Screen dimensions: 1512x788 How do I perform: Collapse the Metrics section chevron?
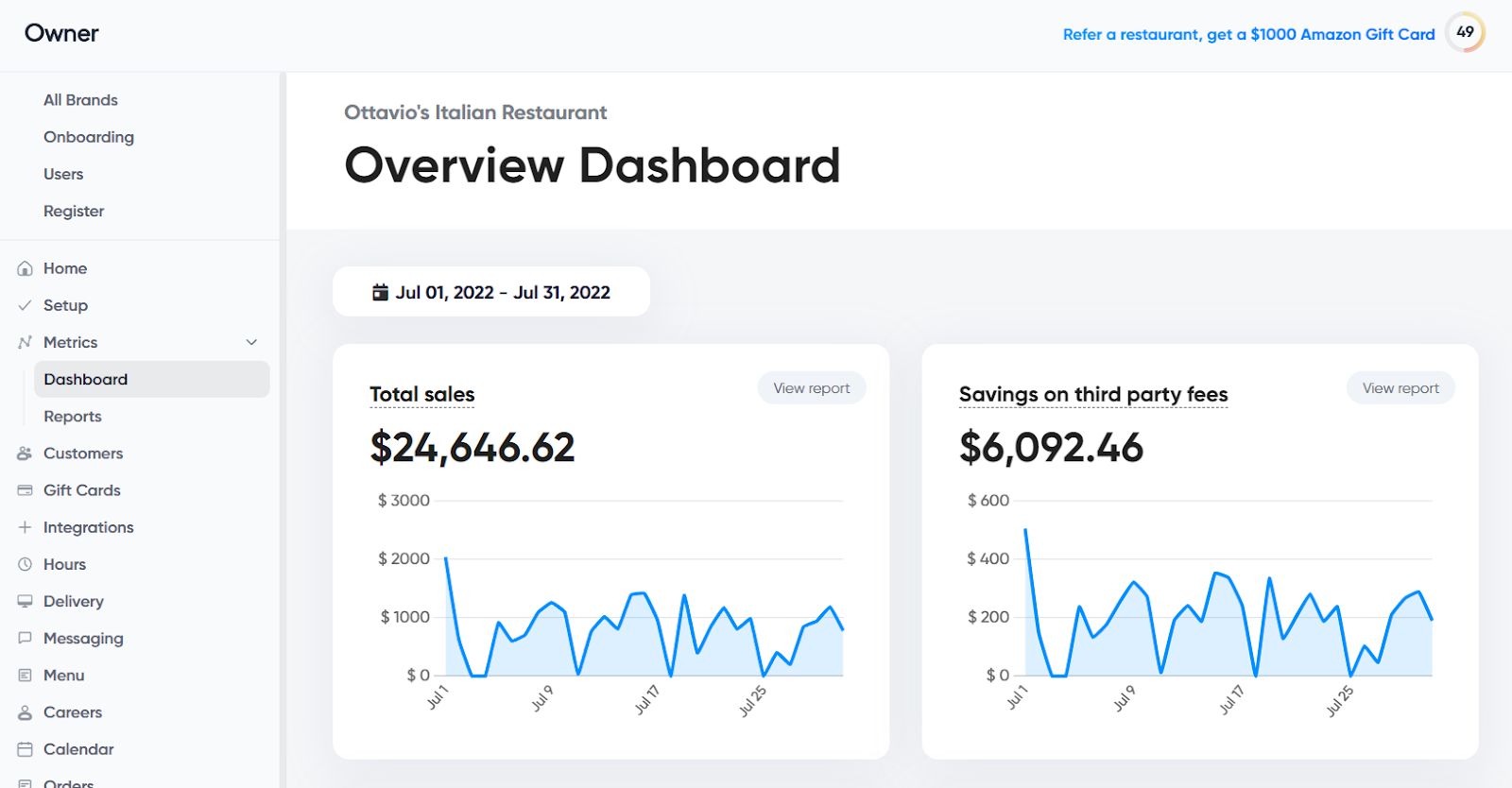pos(251,342)
